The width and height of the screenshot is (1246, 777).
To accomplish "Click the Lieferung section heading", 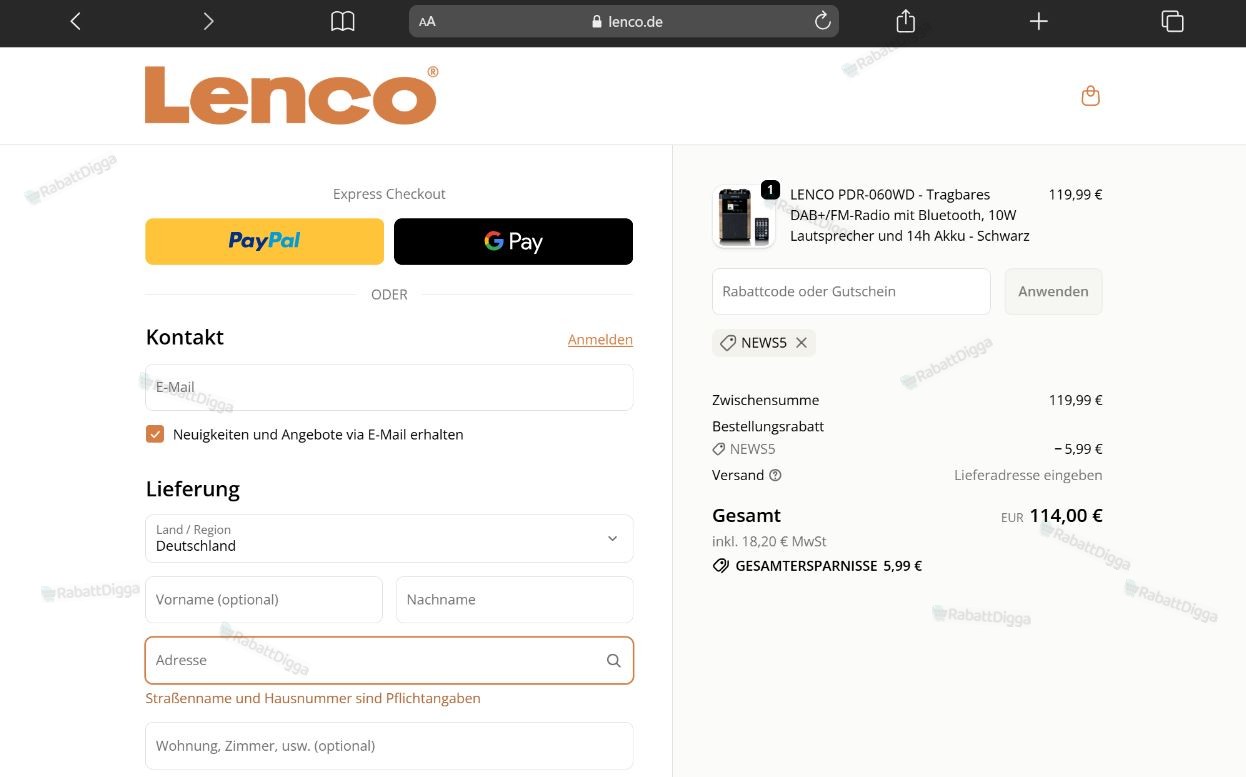I will tap(193, 489).
